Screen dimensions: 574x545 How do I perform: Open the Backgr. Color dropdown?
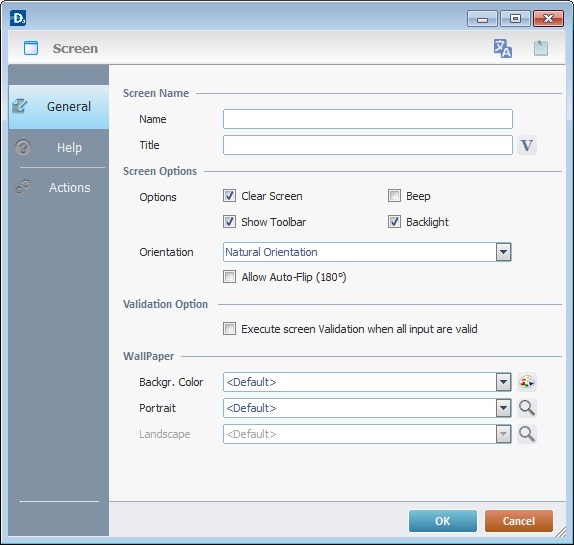coord(503,382)
